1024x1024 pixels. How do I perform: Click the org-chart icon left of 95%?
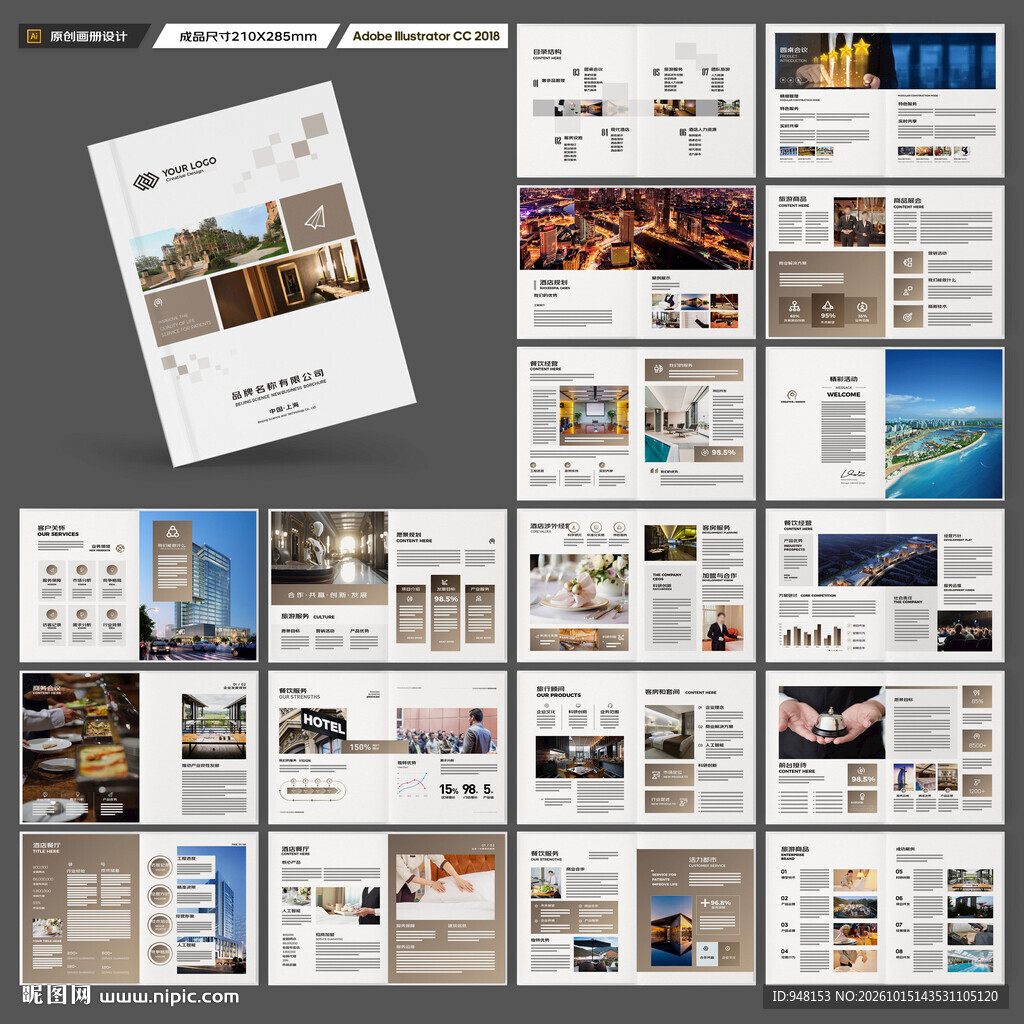point(794,306)
